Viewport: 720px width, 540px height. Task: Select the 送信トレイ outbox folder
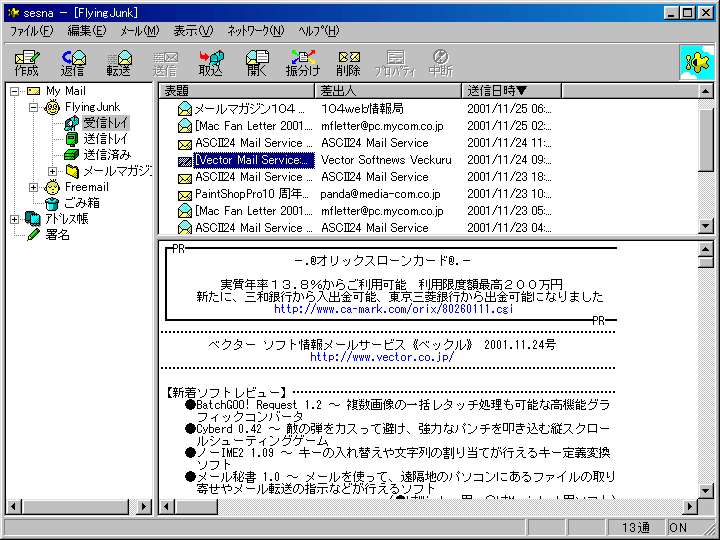pos(105,139)
